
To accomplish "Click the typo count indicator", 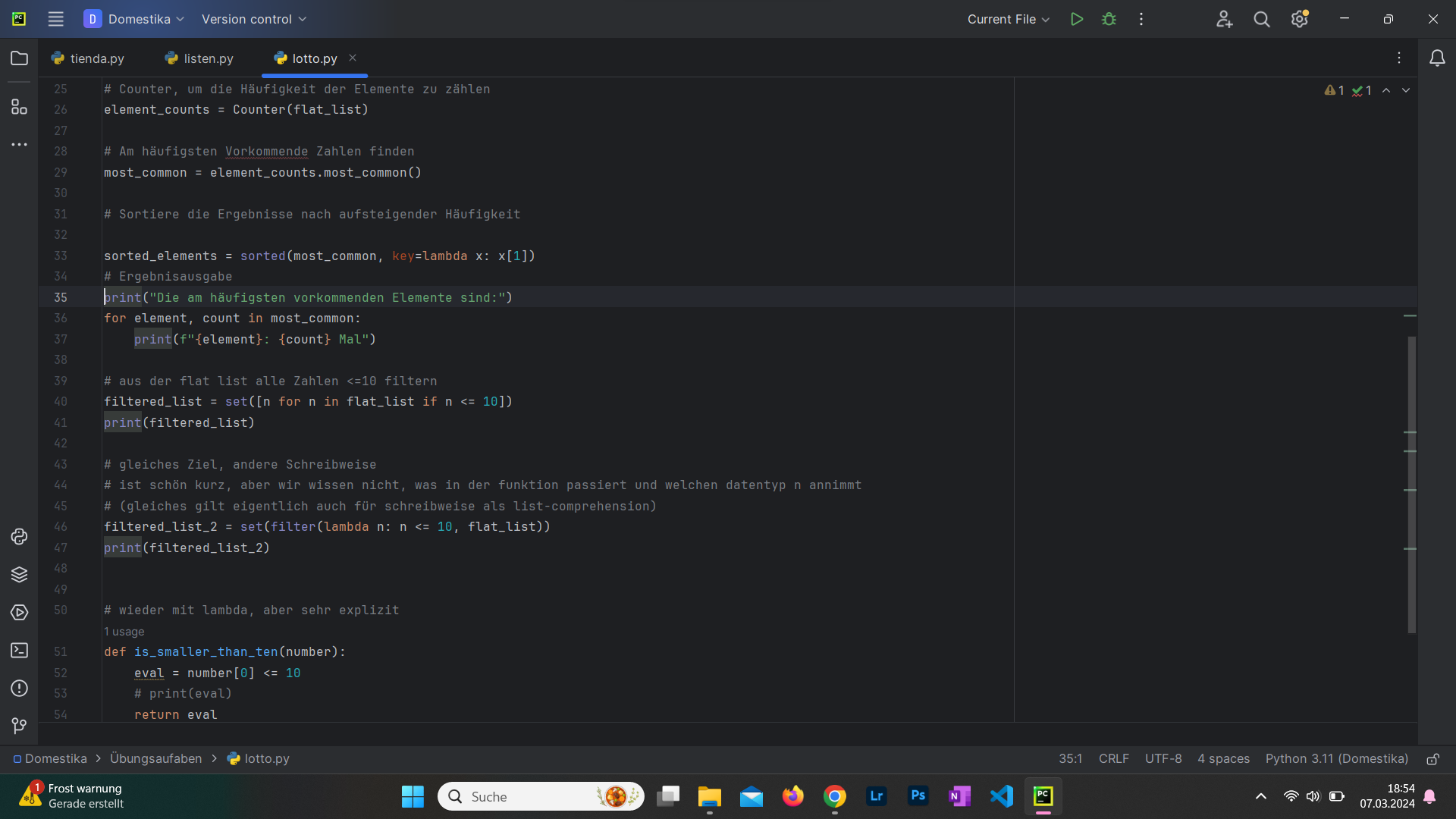I will point(1362,90).
